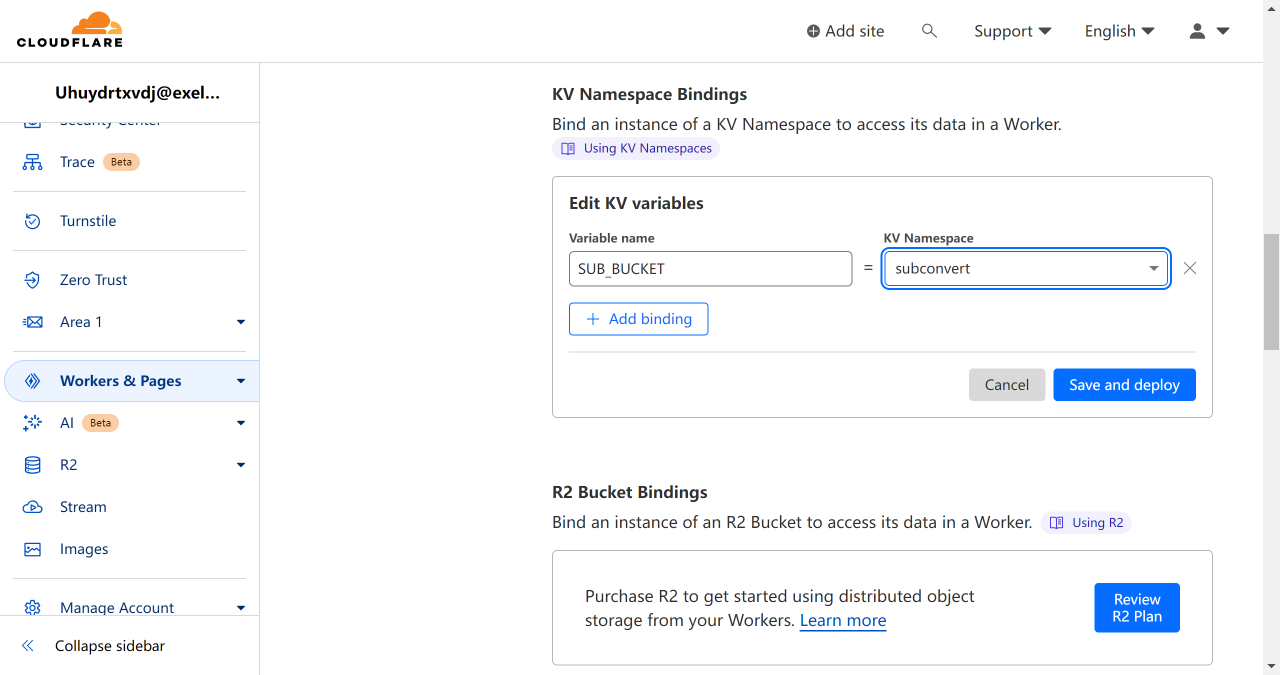Click the plus icon in Add binding
The image size is (1280, 675).
click(593, 319)
